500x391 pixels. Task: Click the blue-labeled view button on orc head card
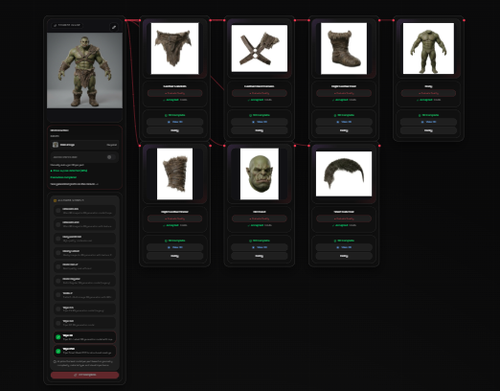click(259, 247)
